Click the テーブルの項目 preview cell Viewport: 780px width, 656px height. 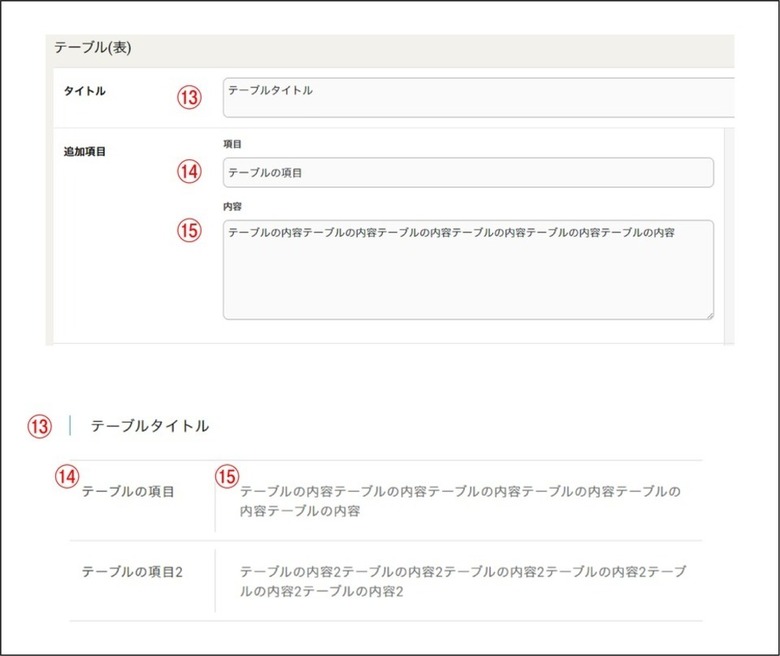click(x=128, y=492)
